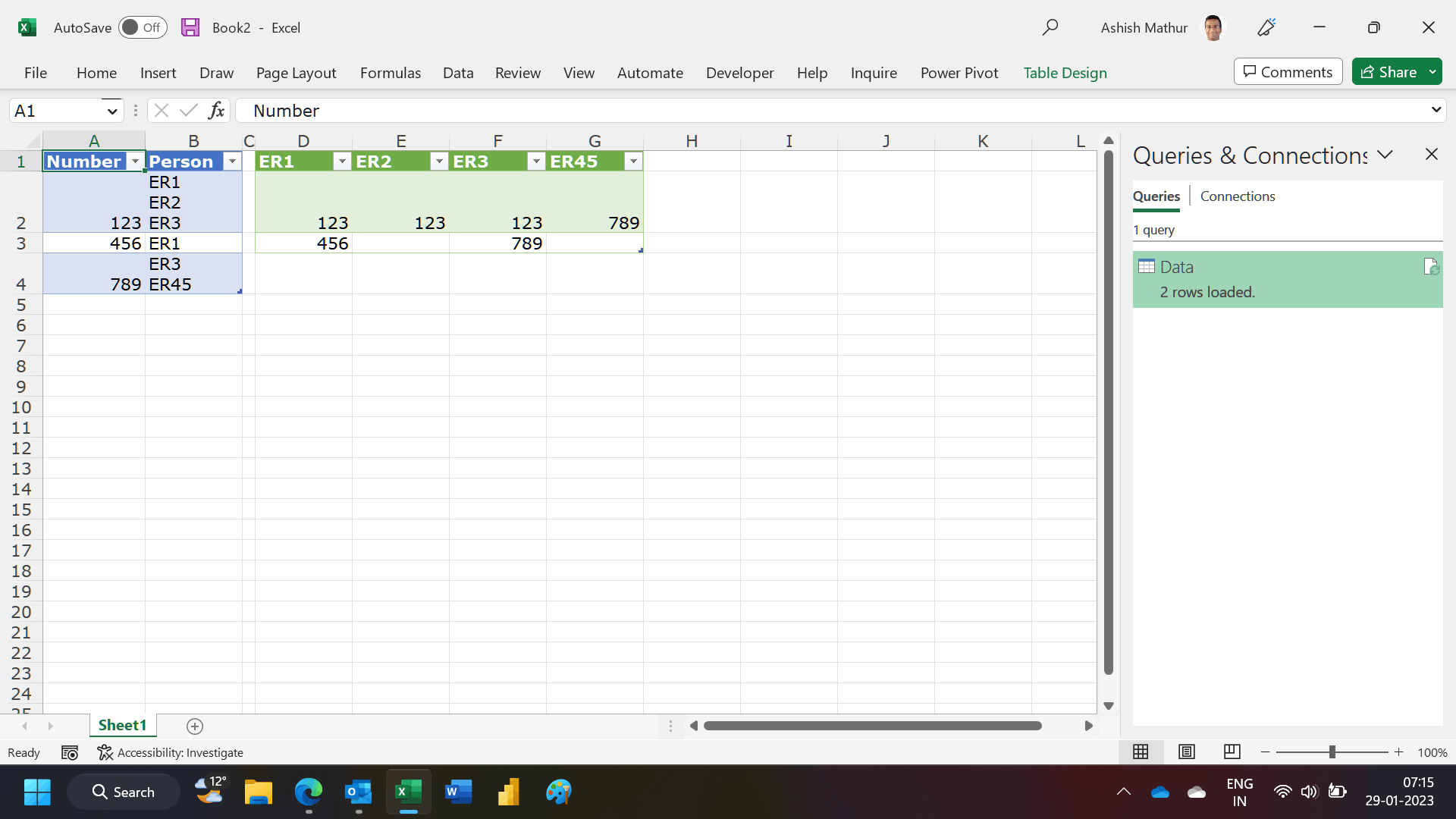Click the Save icon in title bar
The width and height of the screenshot is (1456, 819).
190,27
